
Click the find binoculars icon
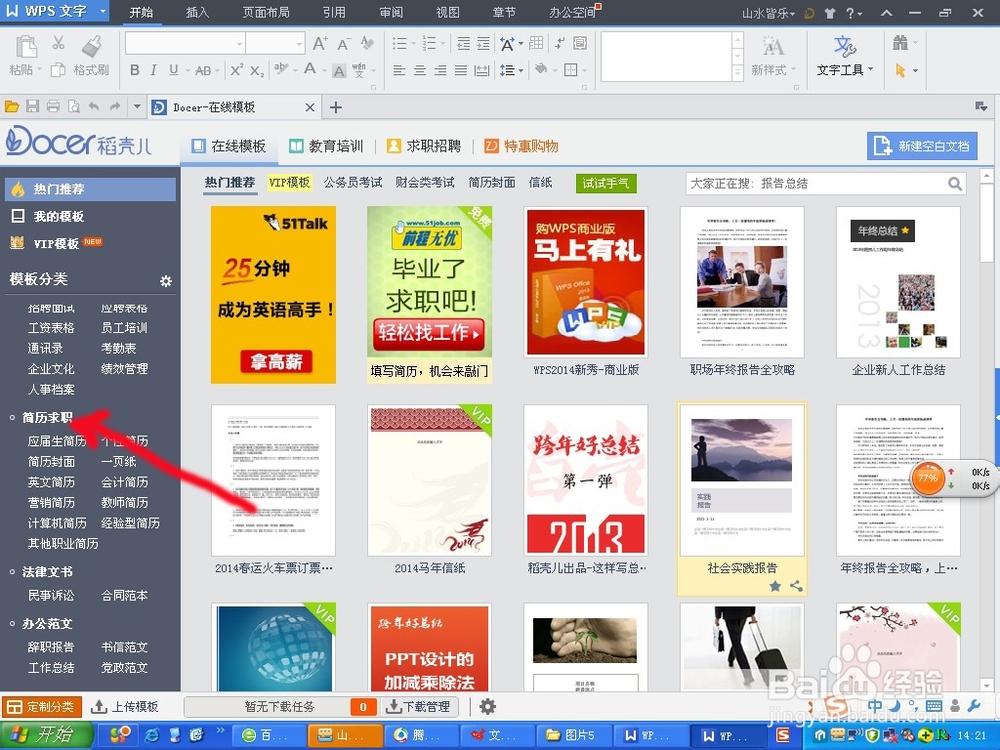[901, 43]
